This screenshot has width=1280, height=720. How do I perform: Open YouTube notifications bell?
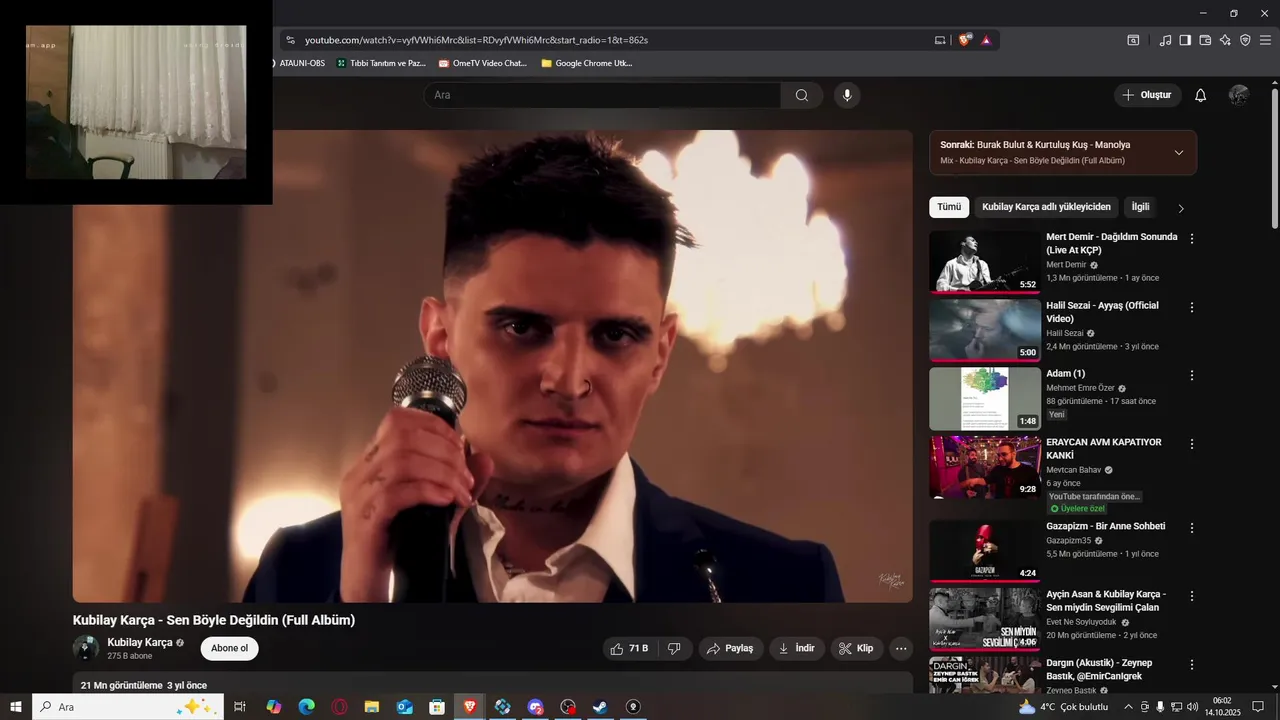[1201, 95]
